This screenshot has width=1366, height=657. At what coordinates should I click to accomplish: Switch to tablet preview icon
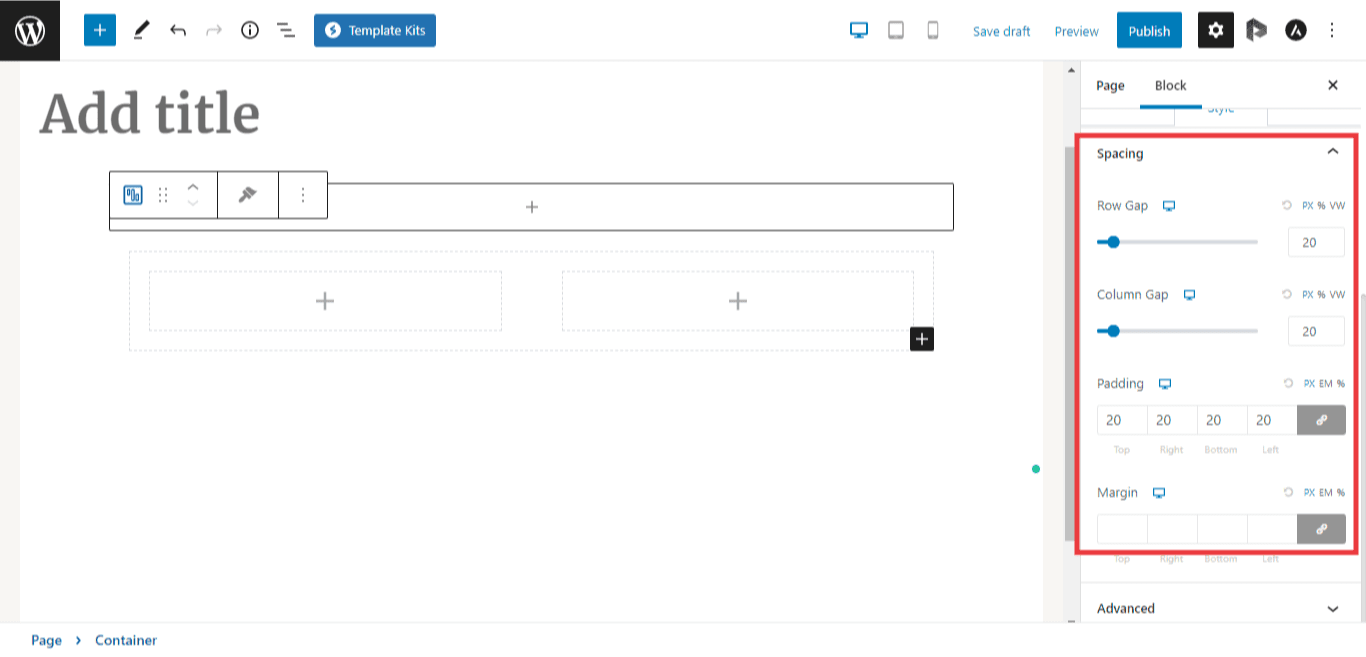[x=896, y=30]
